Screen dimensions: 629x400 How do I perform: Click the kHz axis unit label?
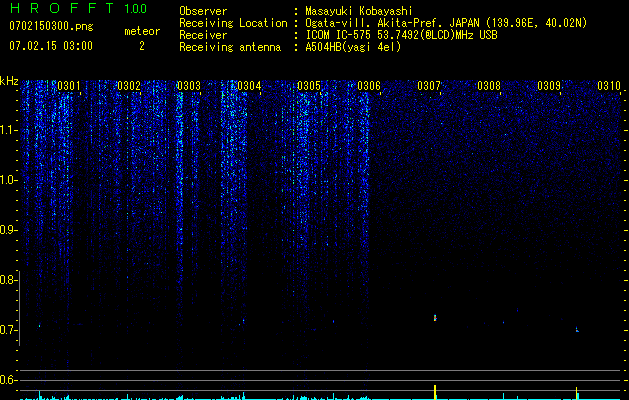point(10,81)
